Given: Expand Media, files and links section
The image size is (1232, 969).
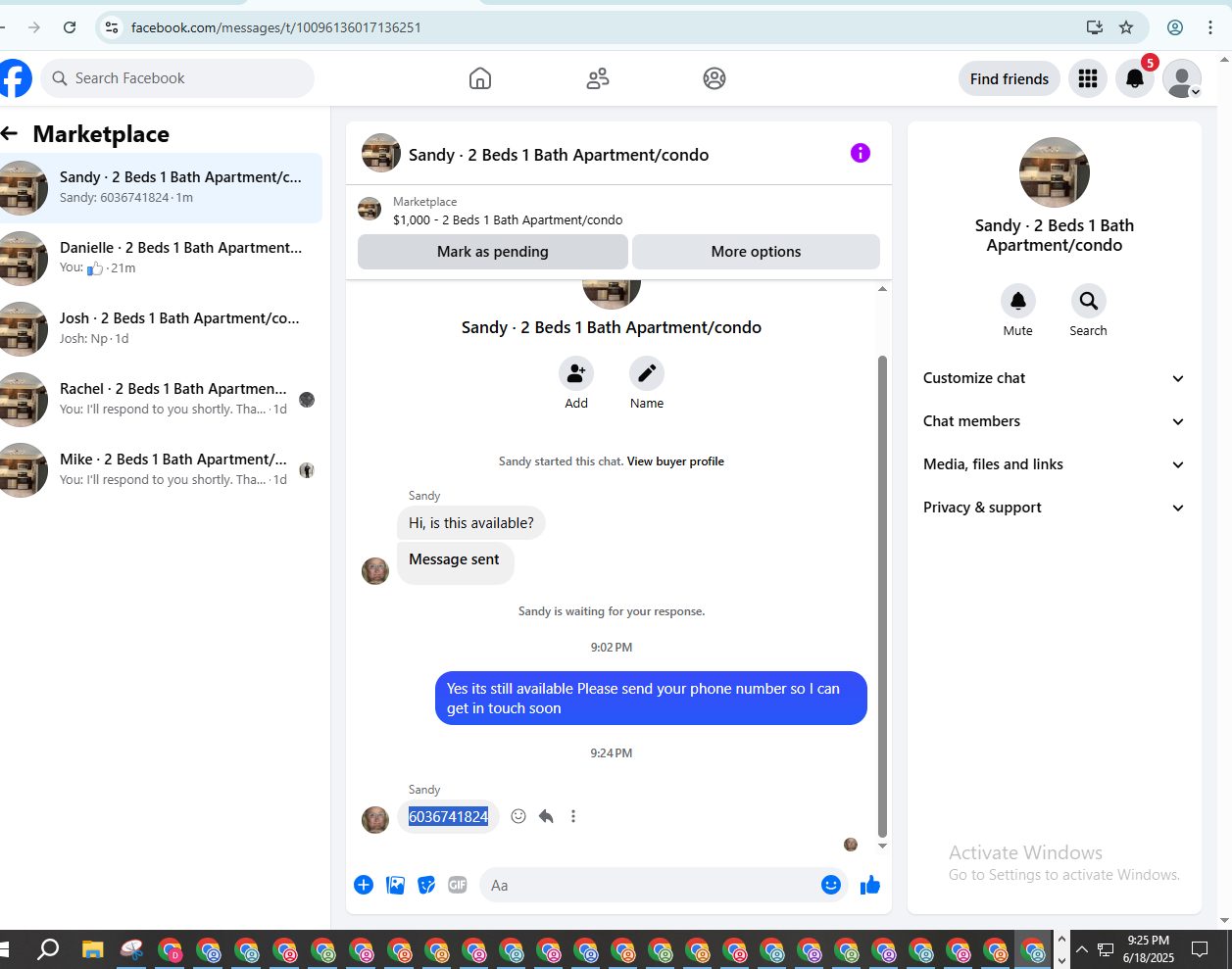Looking at the screenshot, I should [1054, 464].
